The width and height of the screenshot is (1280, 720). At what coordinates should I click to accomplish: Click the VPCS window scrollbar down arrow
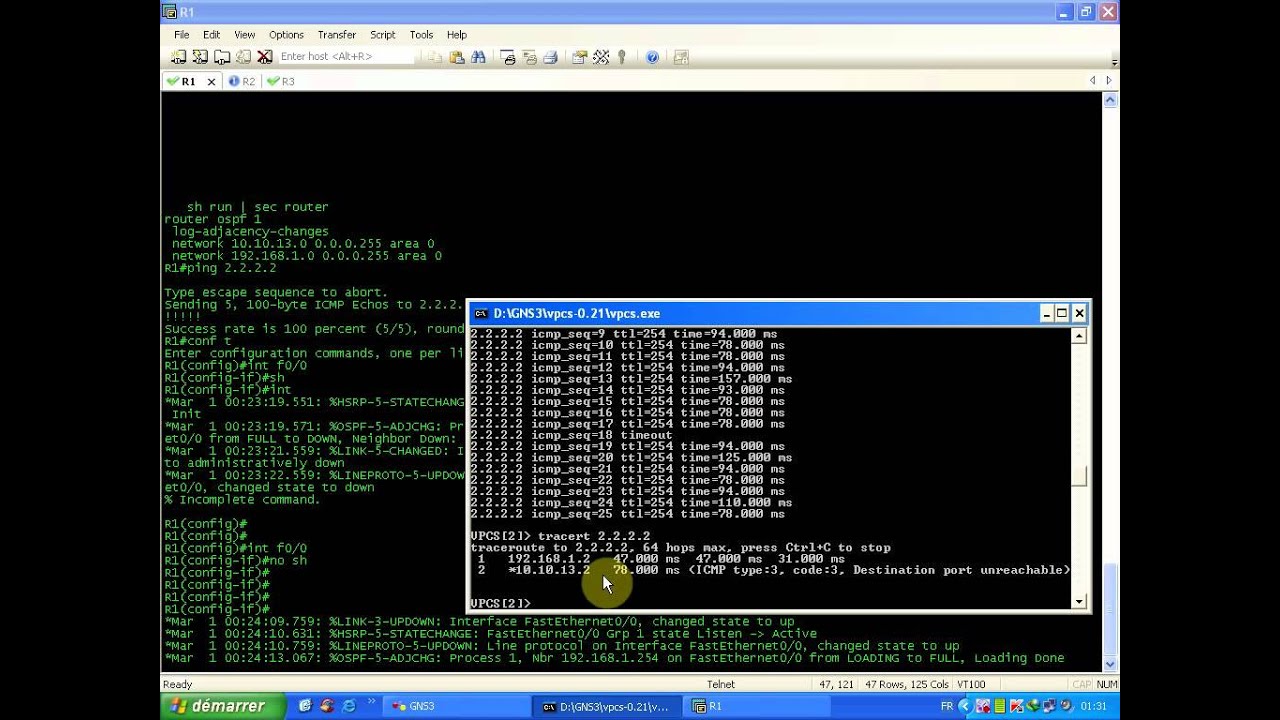coord(1079,601)
